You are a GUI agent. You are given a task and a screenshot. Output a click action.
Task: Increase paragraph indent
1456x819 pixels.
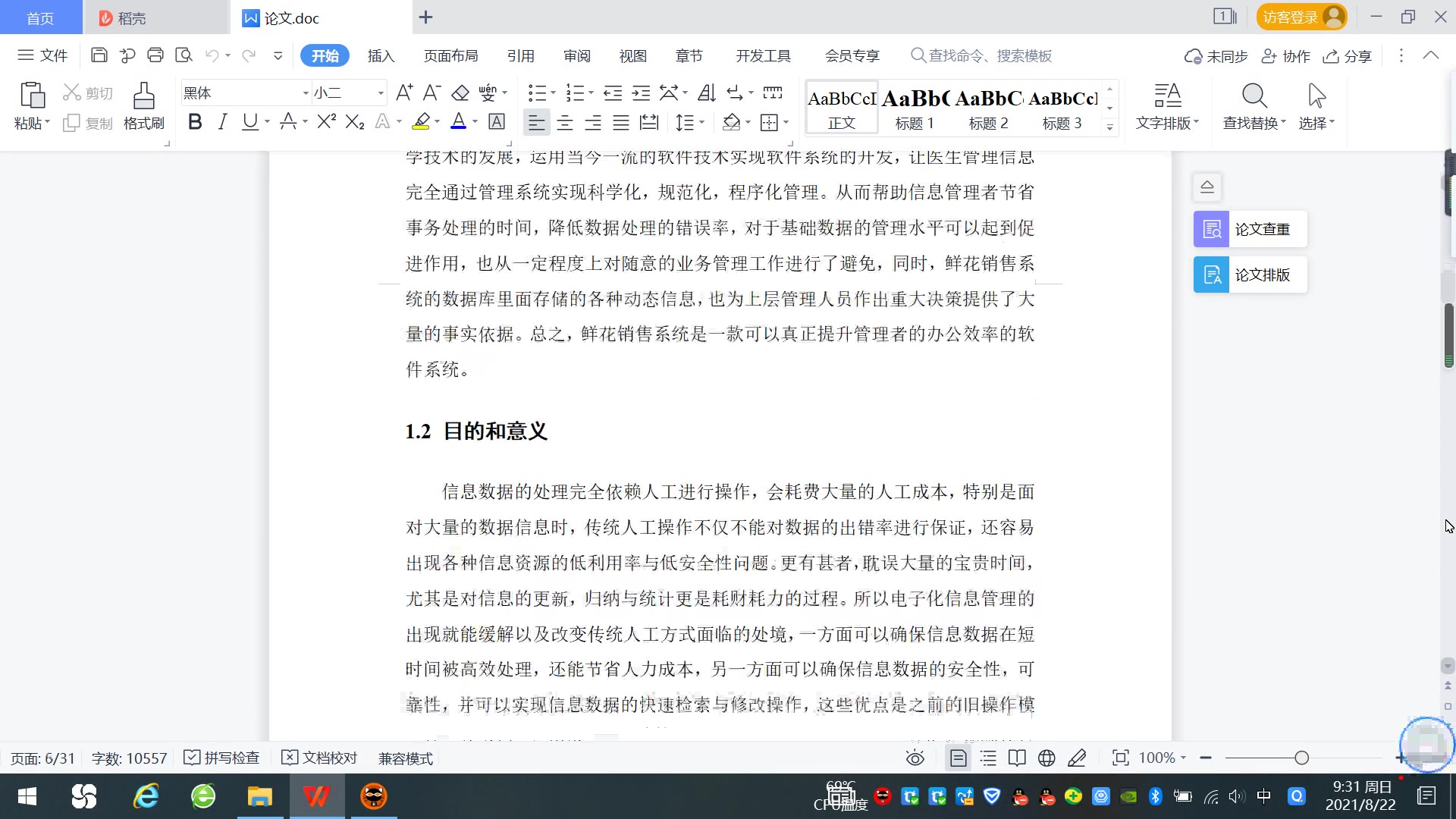[x=641, y=93]
